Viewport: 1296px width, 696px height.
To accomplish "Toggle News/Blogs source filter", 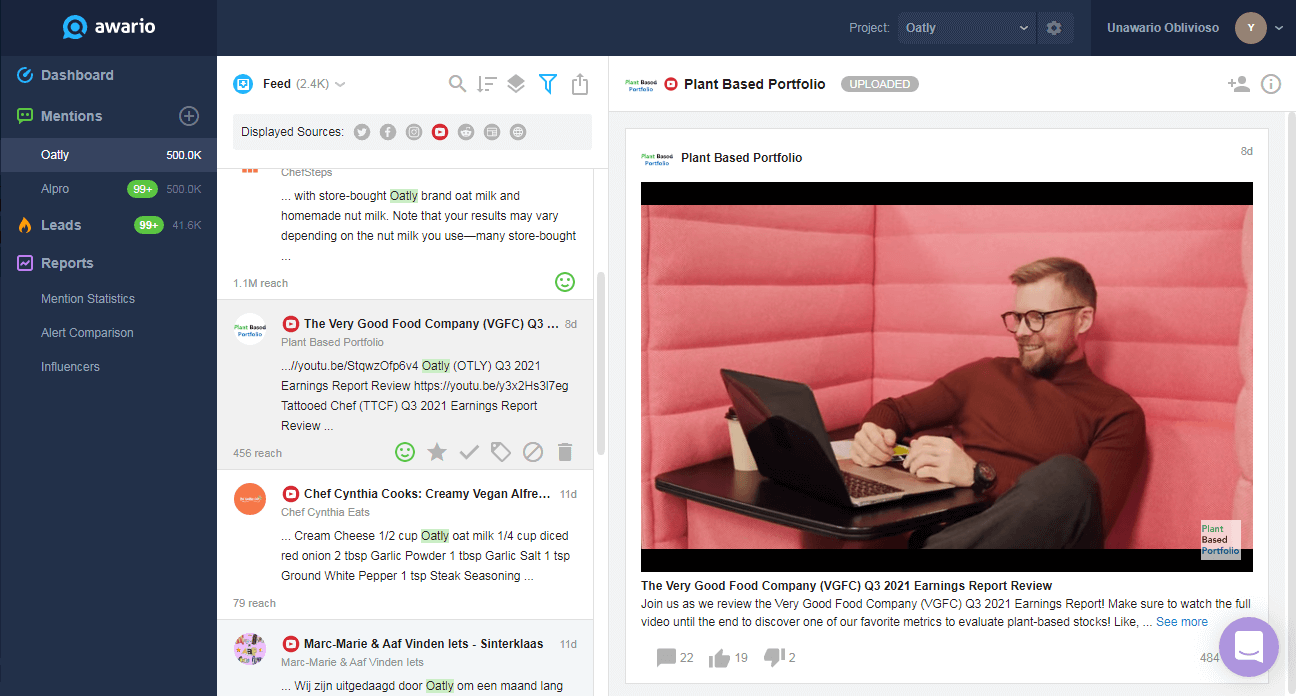I will tap(492, 132).
